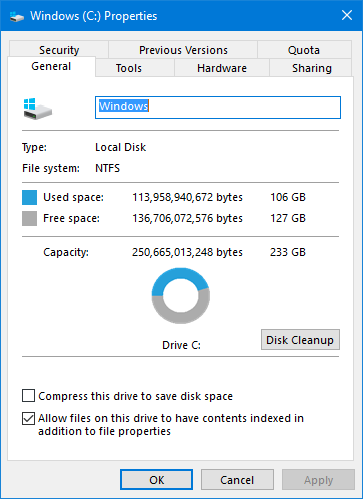Click the 'File system:' label
Screen dimensions: 363x499
click(51, 168)
